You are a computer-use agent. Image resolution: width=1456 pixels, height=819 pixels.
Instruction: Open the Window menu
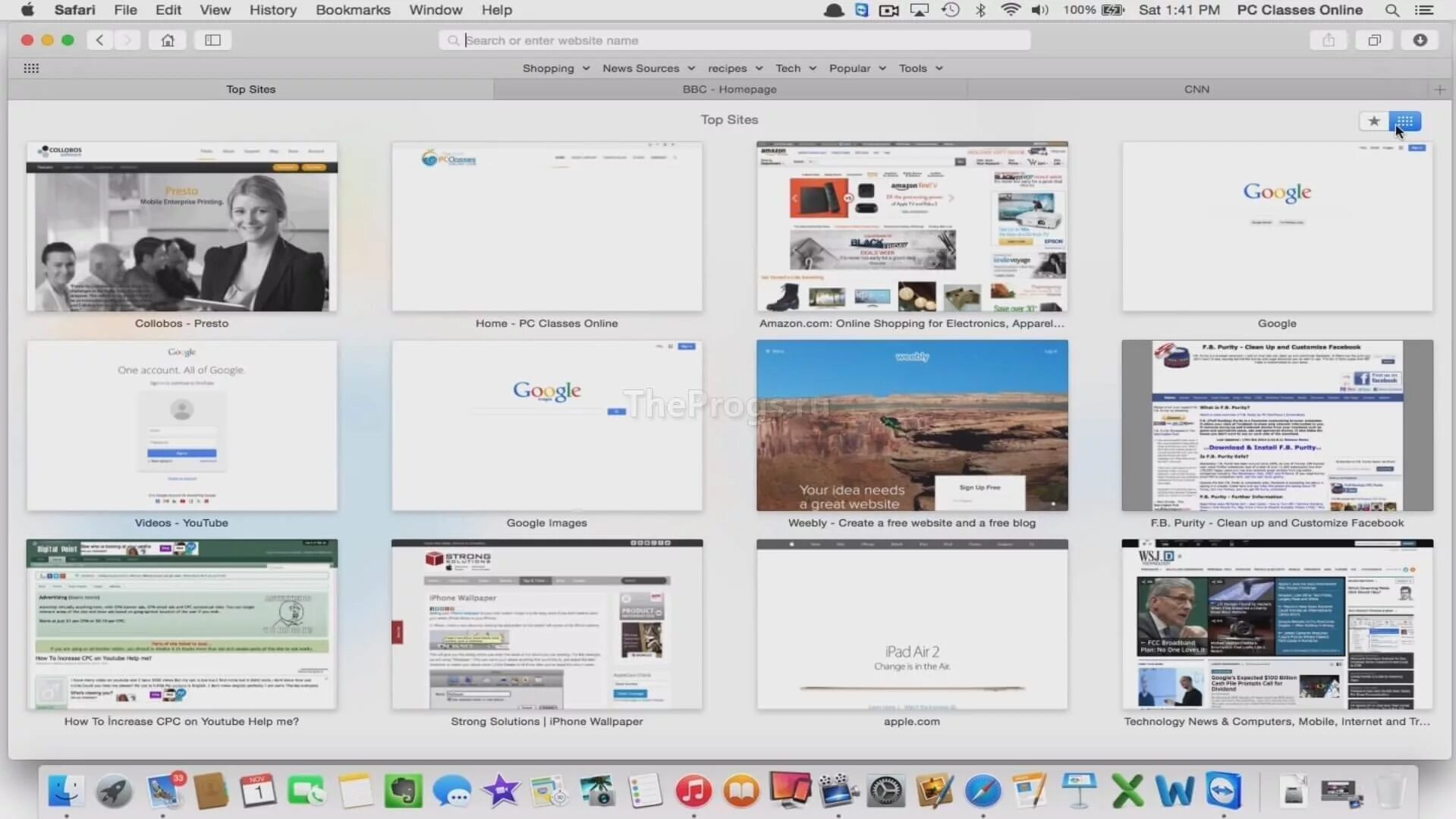point(436,10)
